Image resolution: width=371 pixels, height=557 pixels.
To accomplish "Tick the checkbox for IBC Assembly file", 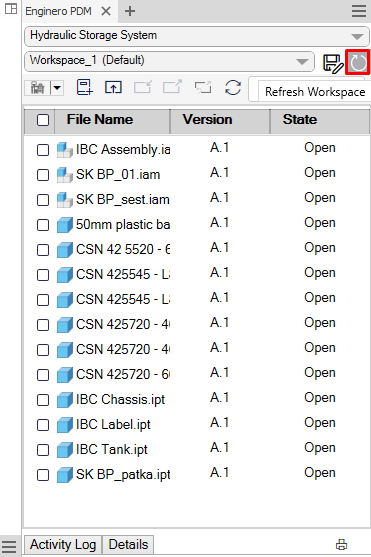I will pos(43,150).
